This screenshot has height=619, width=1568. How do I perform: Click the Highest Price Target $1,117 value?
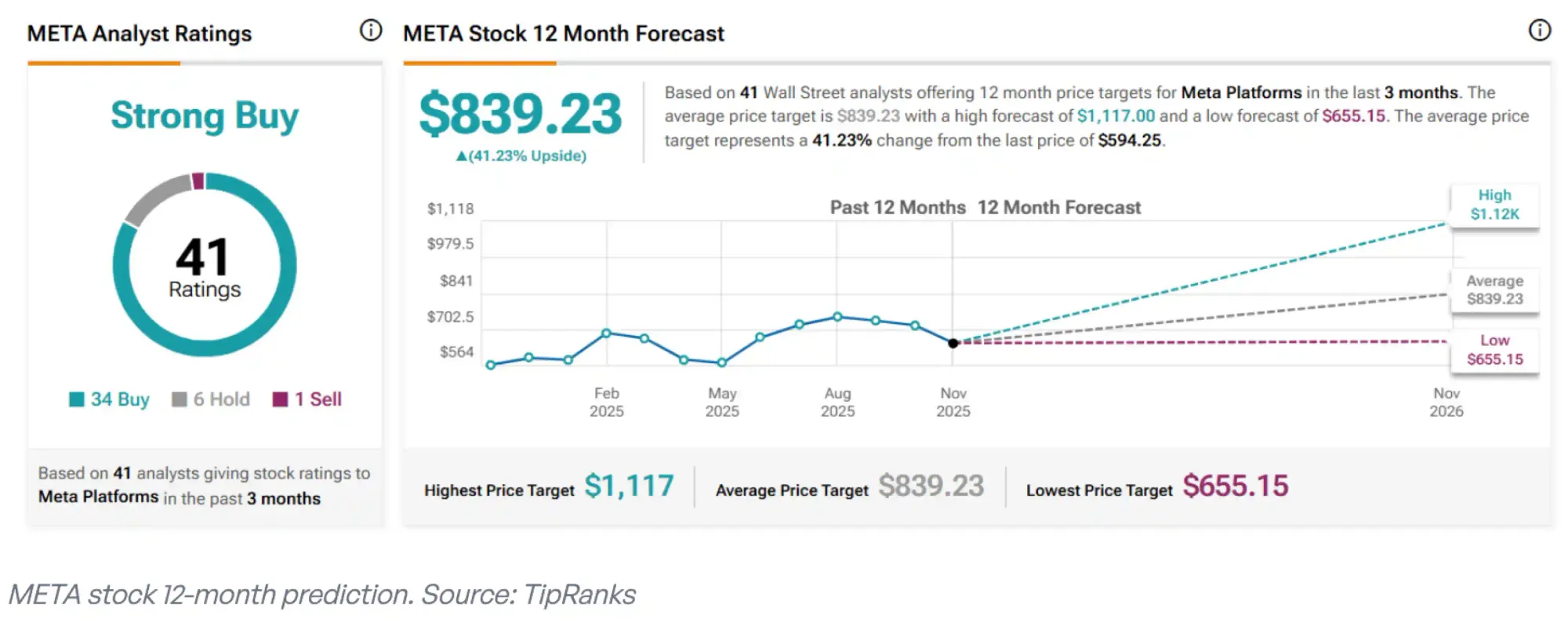pos(629,486)
